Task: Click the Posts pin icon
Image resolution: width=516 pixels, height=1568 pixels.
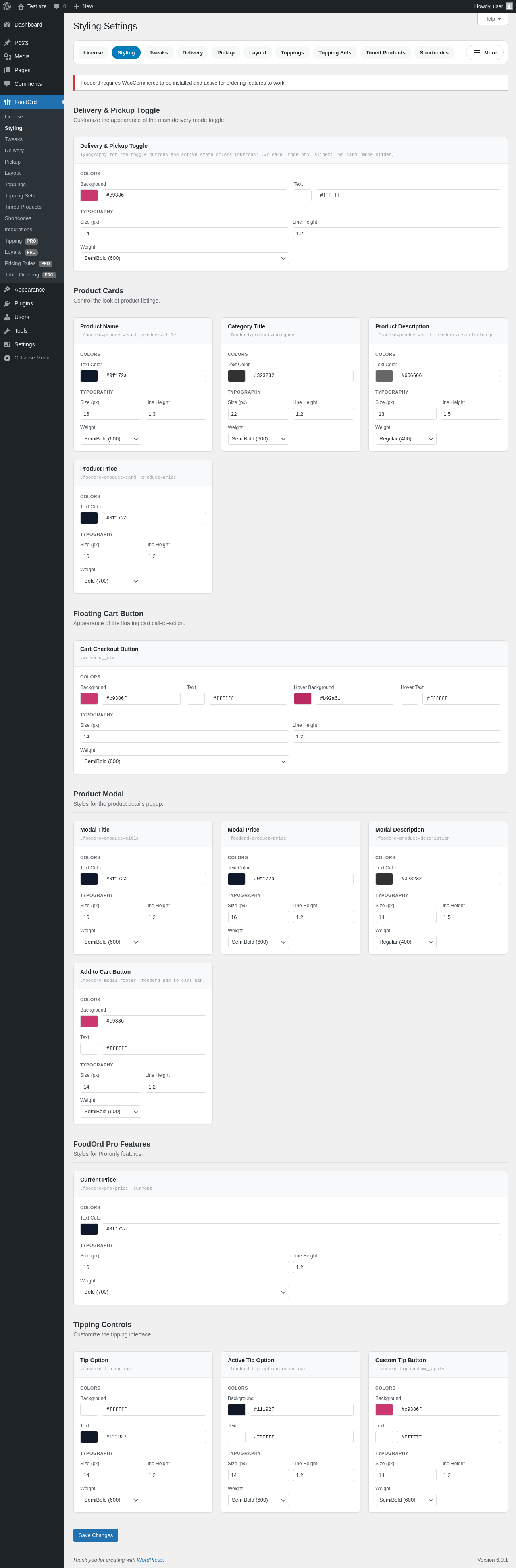Action: [x=7, y=43]
